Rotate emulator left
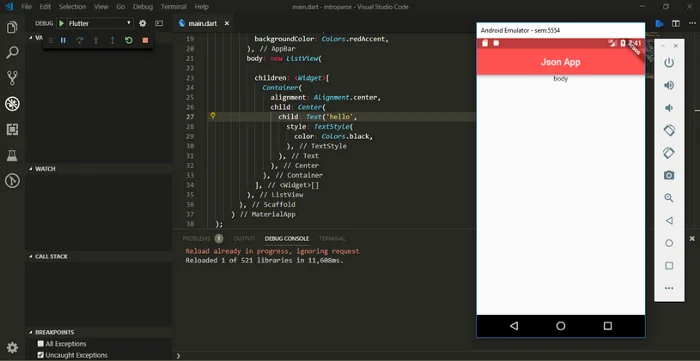The width and height of the screenshot is (700, 361). [x=669, y=130]
